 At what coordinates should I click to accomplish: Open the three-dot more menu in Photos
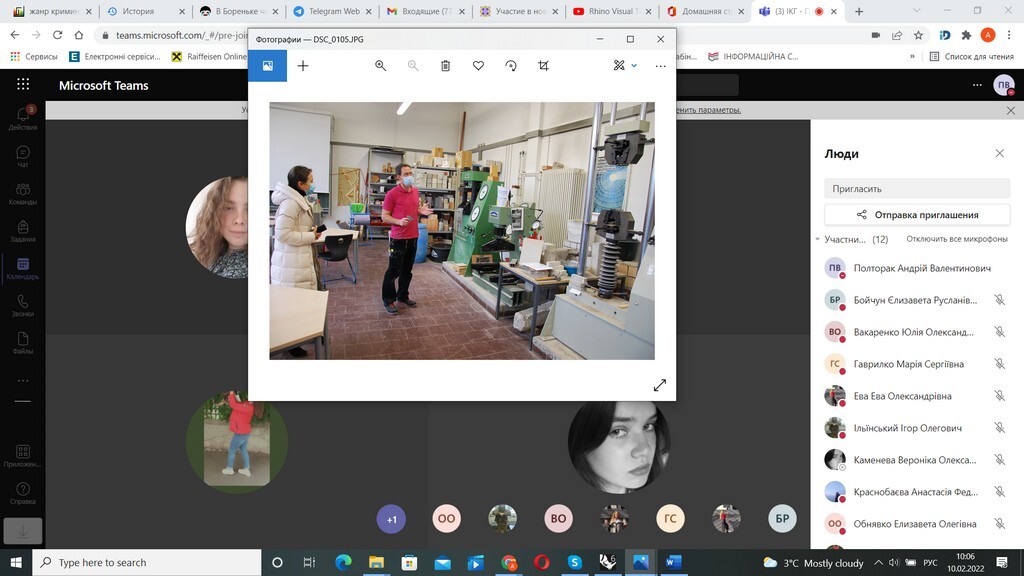click(x=660, y=66)
